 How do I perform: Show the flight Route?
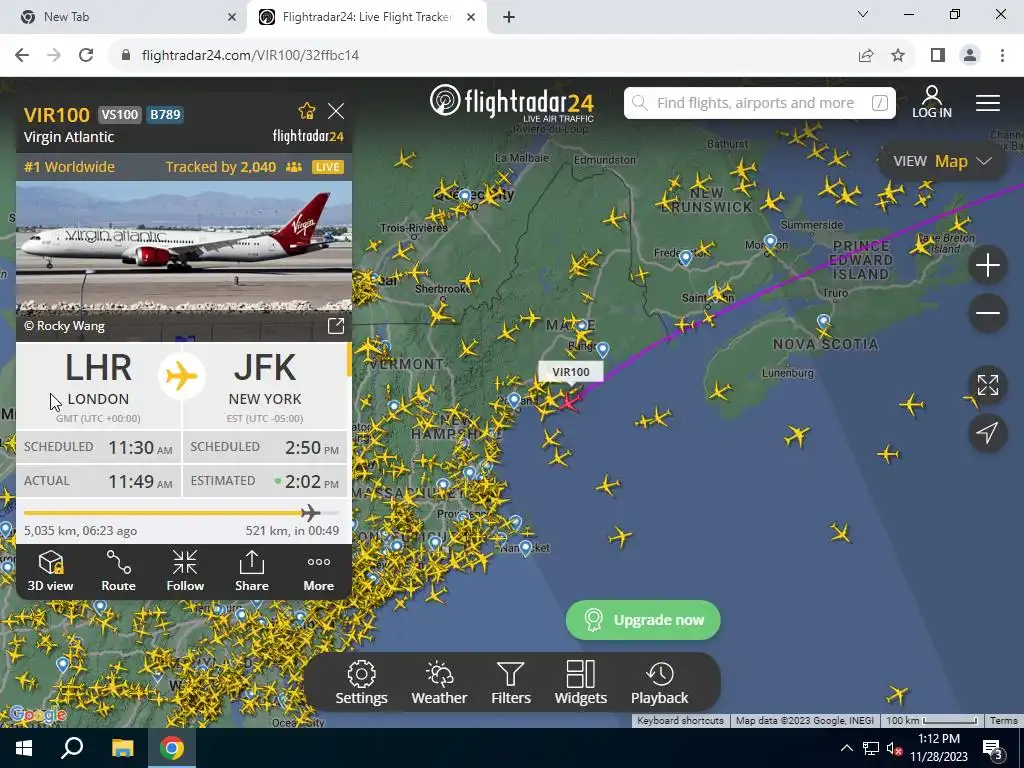tap(118, 571)
